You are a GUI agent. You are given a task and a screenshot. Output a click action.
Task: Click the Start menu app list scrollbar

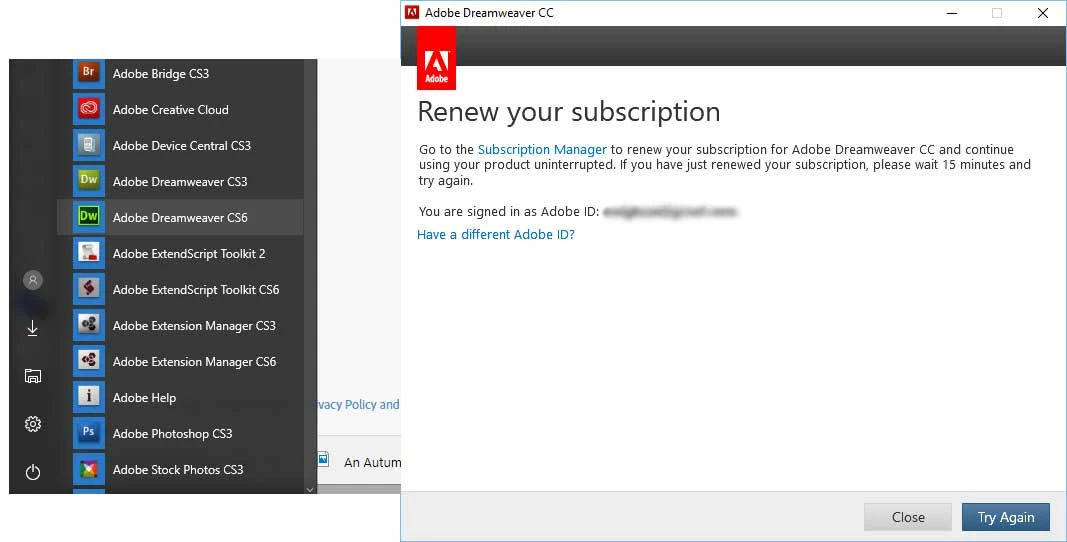point(310,271)
